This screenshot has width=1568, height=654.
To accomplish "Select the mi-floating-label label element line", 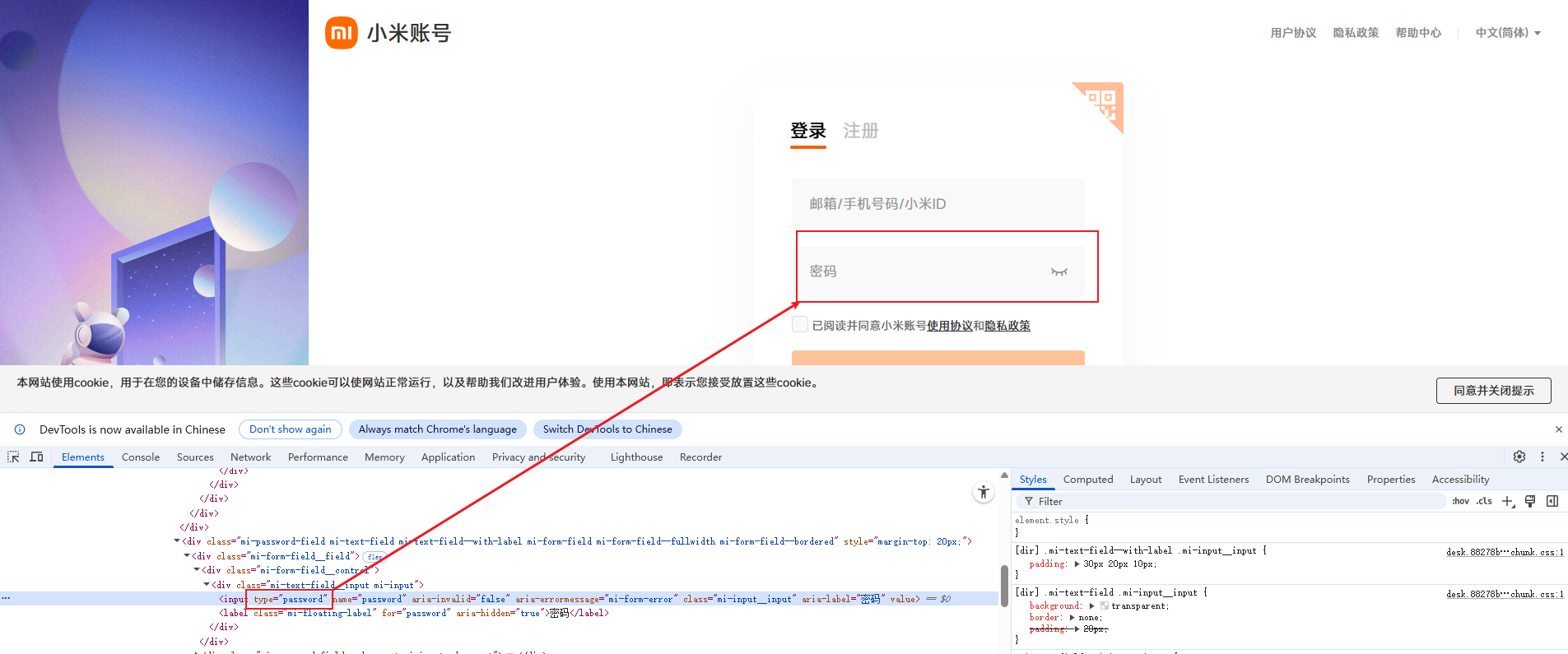I will point(414,613).
